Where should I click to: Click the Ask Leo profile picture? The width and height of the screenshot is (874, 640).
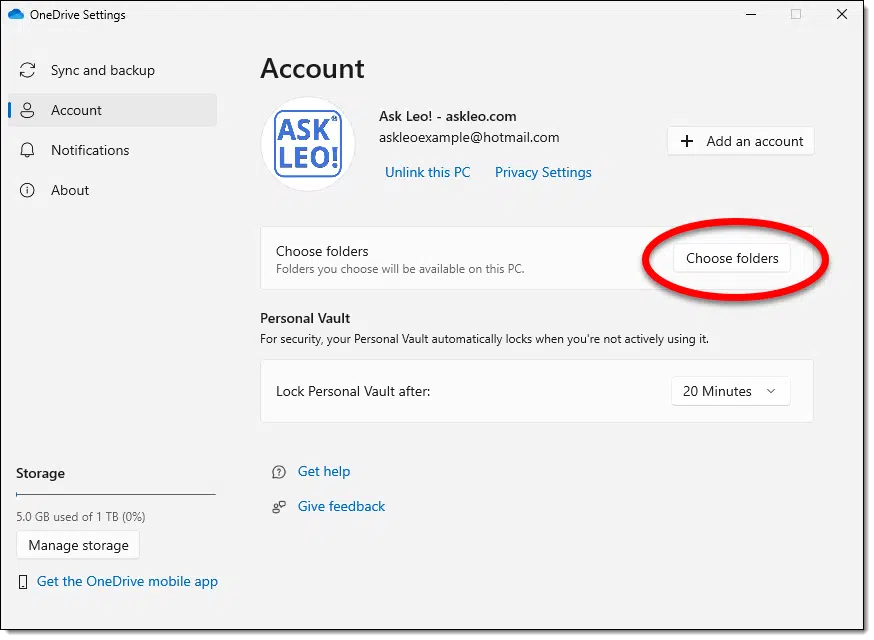click(308, 144)
